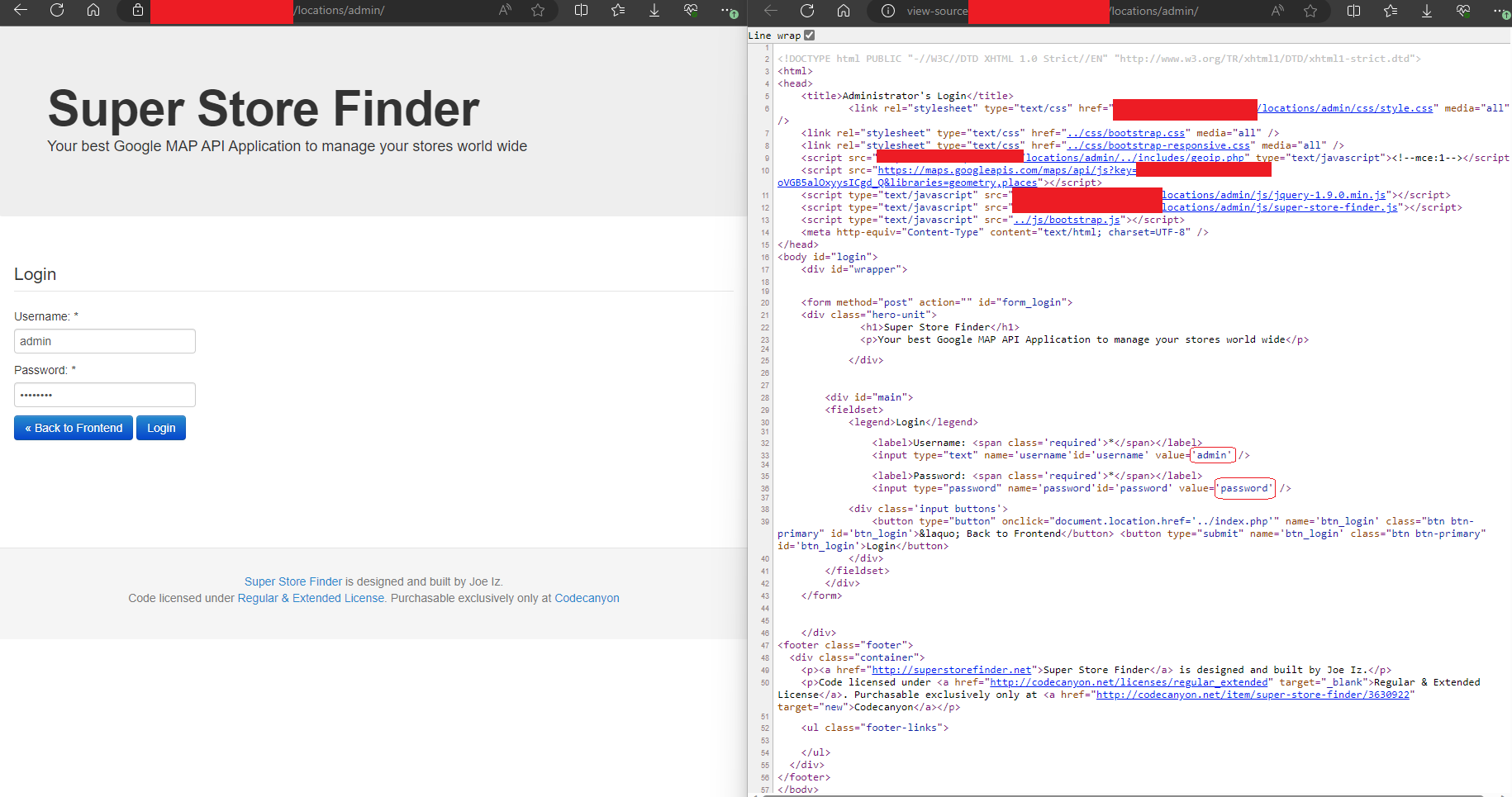Submit the form with the Login button
Screen dimensions: 1512x797
click(x=161, y=428)
